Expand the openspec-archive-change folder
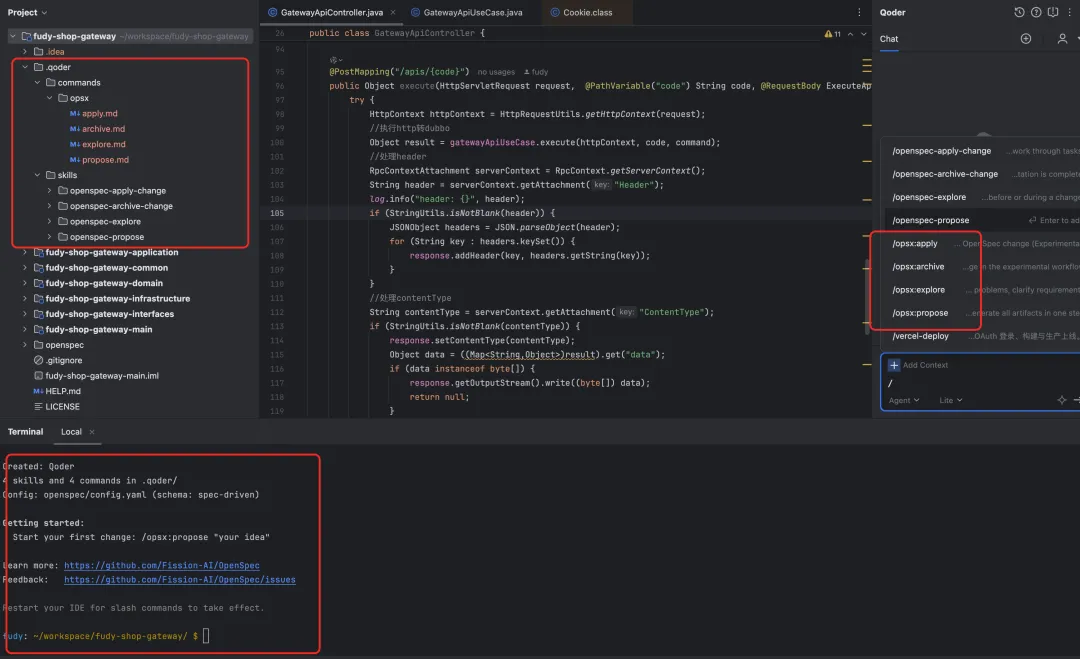The height and width of the screenshot is (659, 1080). (50, 206)
